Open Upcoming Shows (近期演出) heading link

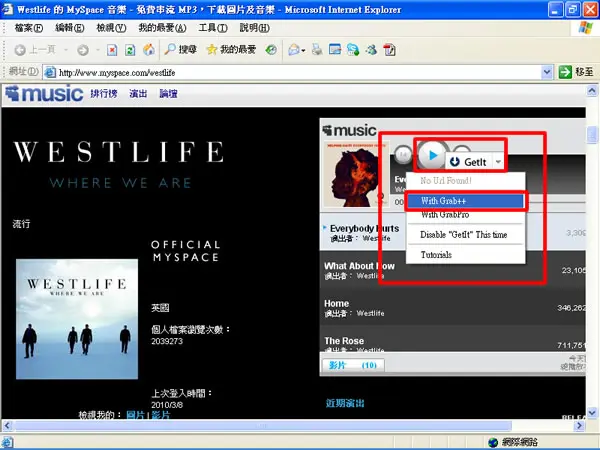(345, 403)
